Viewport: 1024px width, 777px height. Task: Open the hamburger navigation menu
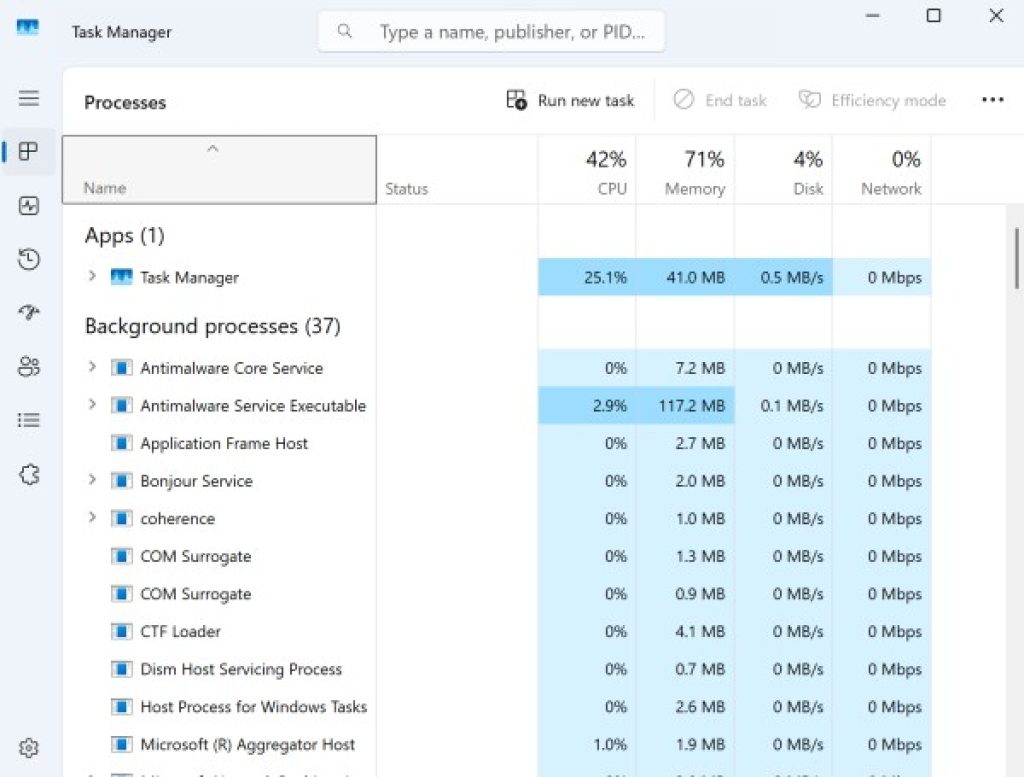pos(29,98)
